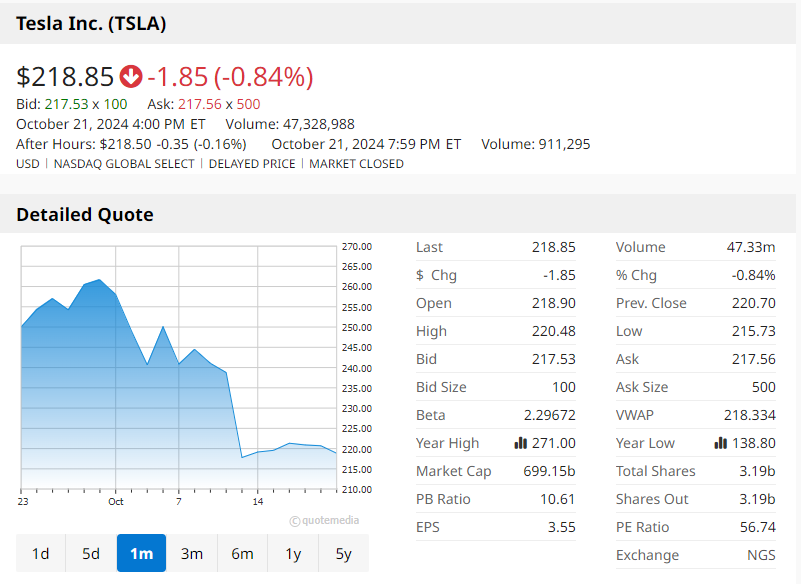Click the Last value 218.85 in table

pyautogui.click(x=553, y=247)
